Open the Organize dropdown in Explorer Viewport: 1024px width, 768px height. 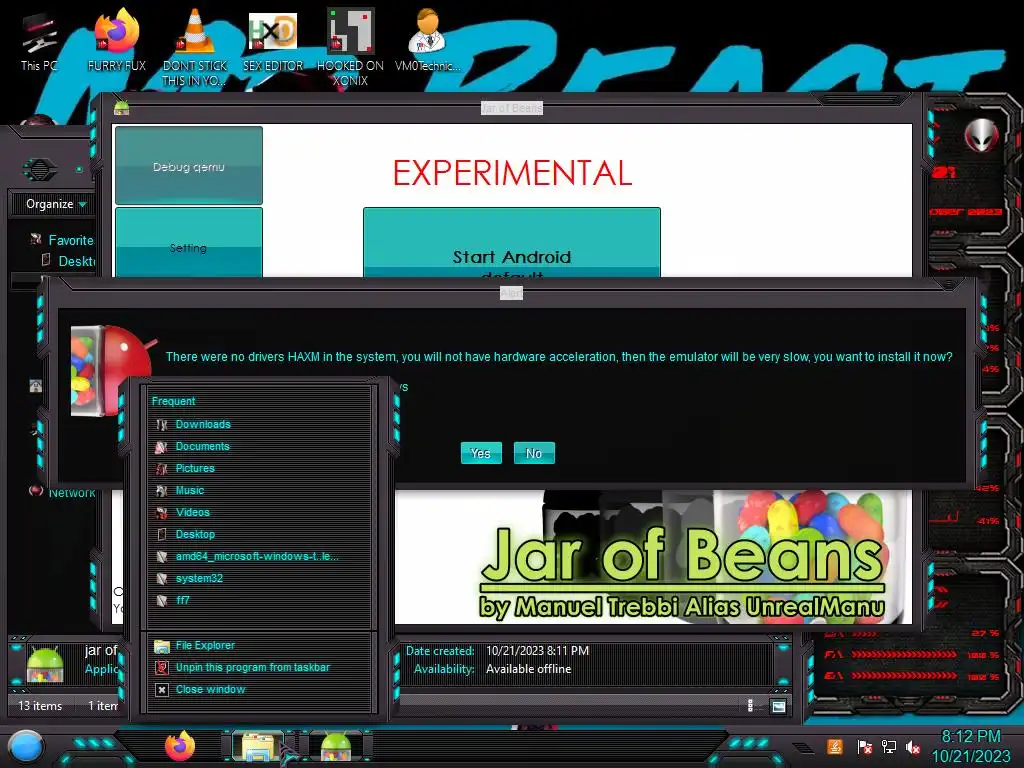56,204
